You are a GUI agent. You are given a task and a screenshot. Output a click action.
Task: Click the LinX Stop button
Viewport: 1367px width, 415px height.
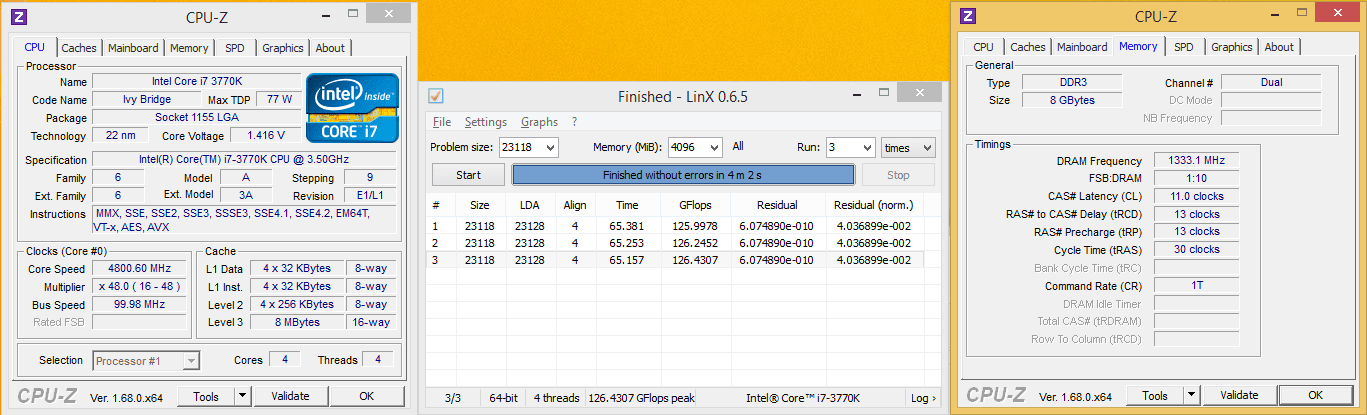click(898, 175)
